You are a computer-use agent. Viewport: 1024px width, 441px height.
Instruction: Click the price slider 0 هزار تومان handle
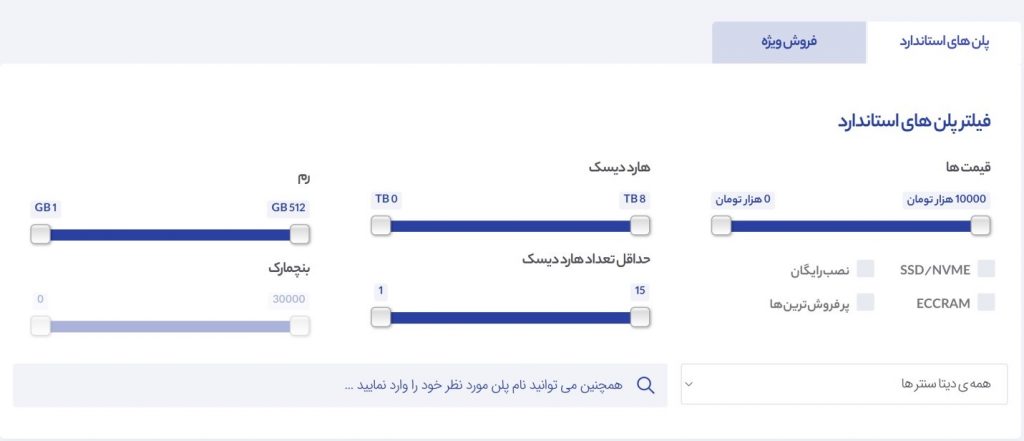tap(721, 226)
